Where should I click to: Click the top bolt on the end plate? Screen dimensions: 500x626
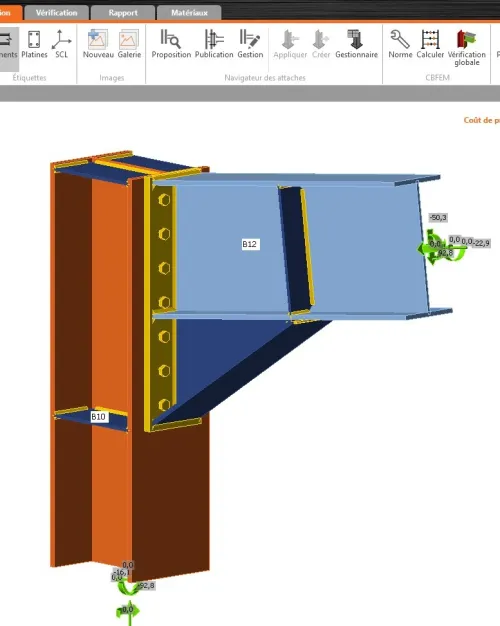[164, 200]
